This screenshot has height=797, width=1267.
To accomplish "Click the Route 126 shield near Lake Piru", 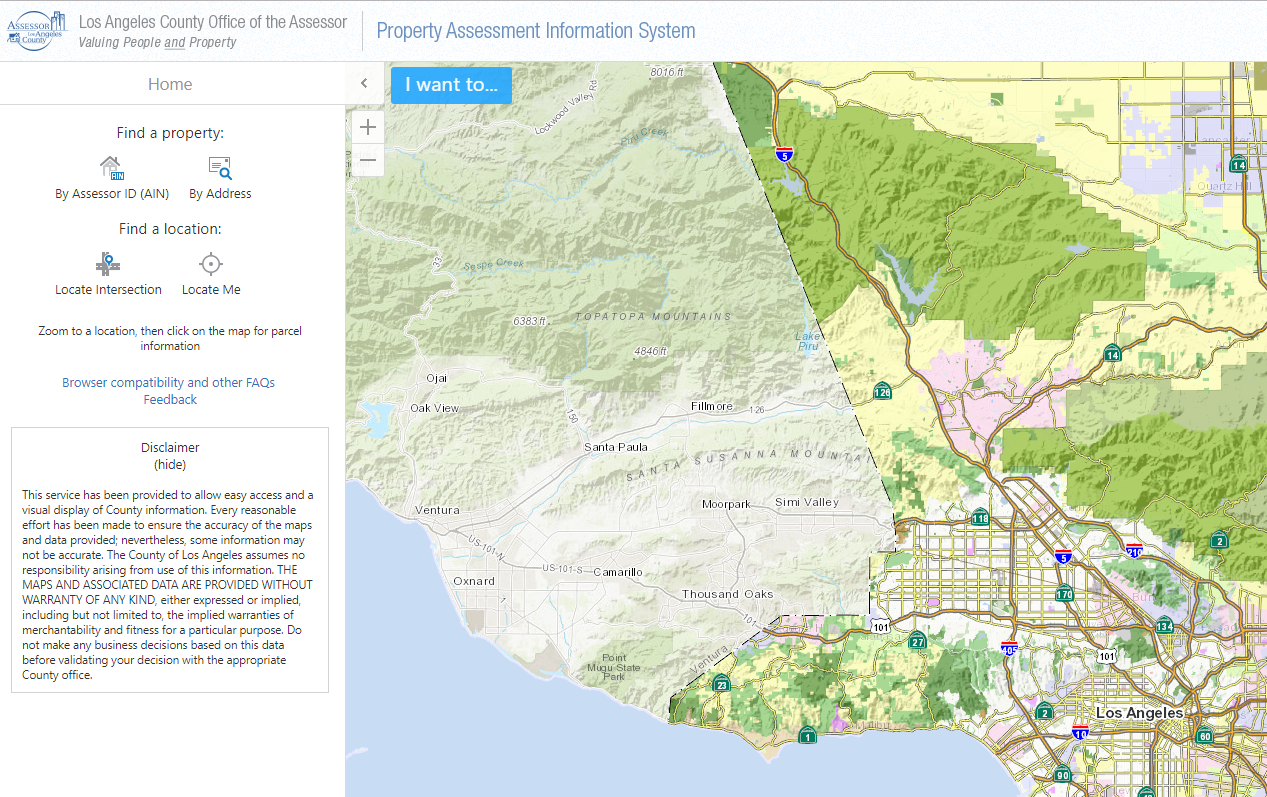I will [x=884, y=392].
